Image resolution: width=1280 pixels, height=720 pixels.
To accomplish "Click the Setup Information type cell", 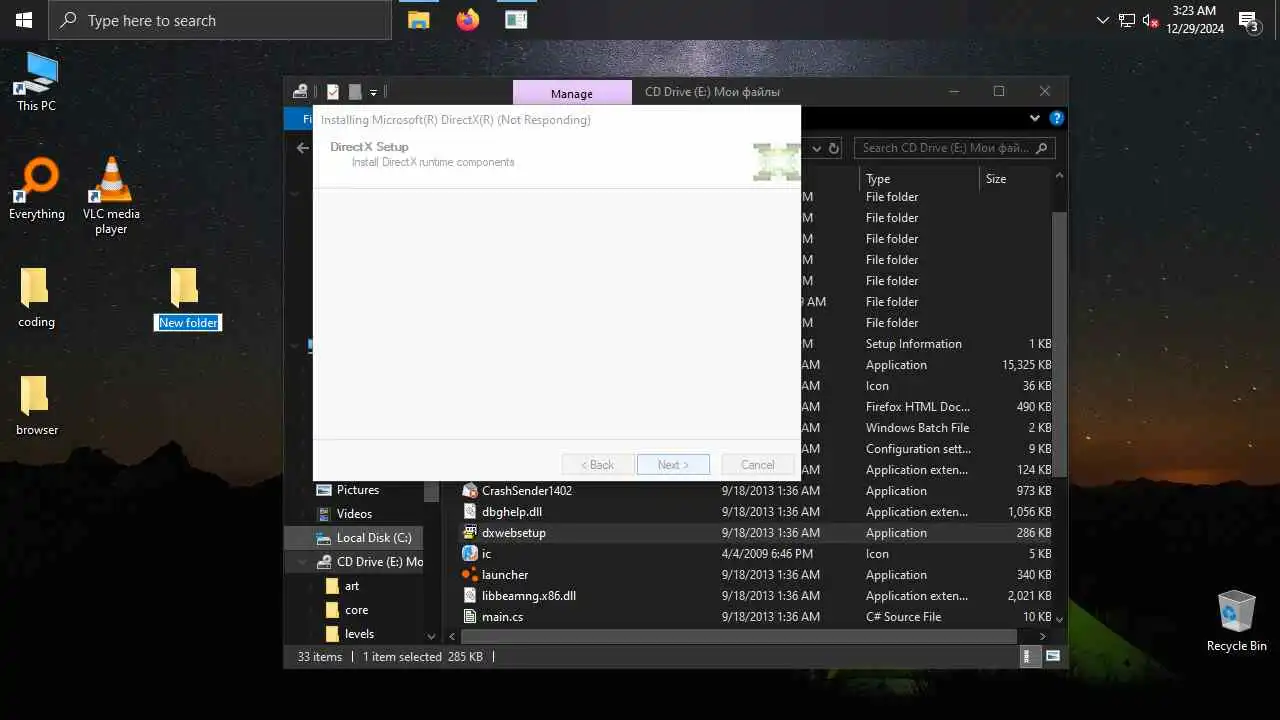I will [x=914, y=344].
